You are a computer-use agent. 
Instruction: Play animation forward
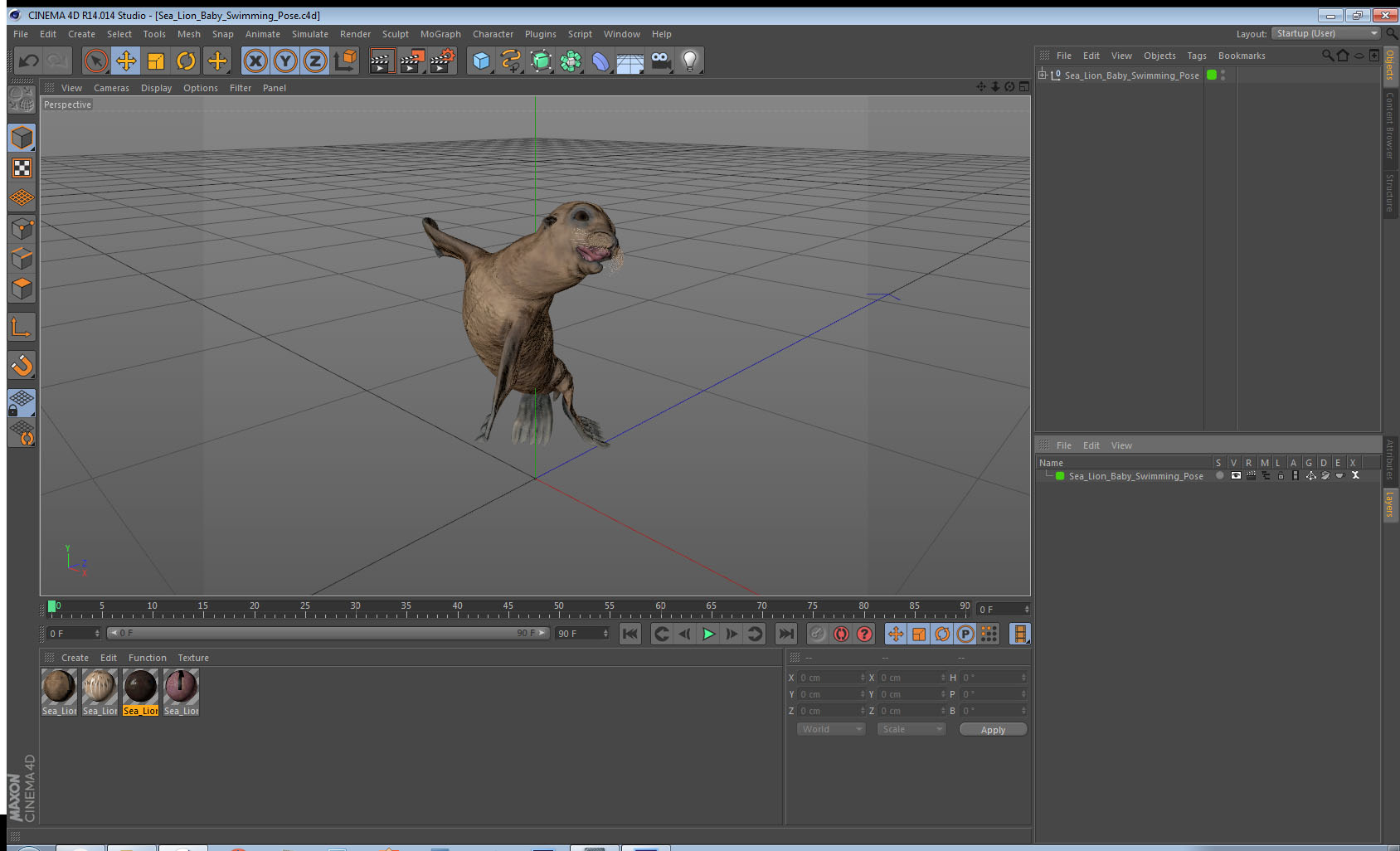pos(708,634)
